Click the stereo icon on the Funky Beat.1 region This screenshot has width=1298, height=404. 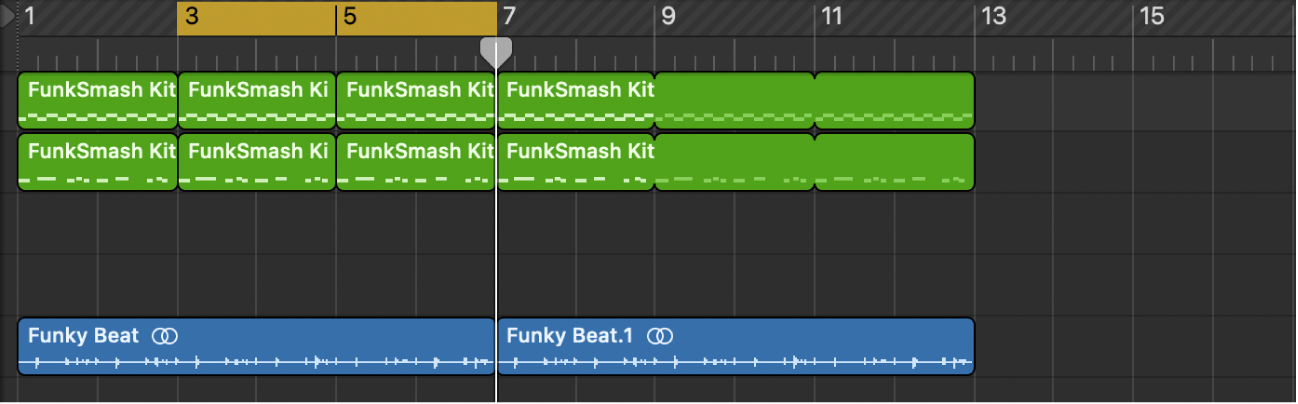[658, 336]
